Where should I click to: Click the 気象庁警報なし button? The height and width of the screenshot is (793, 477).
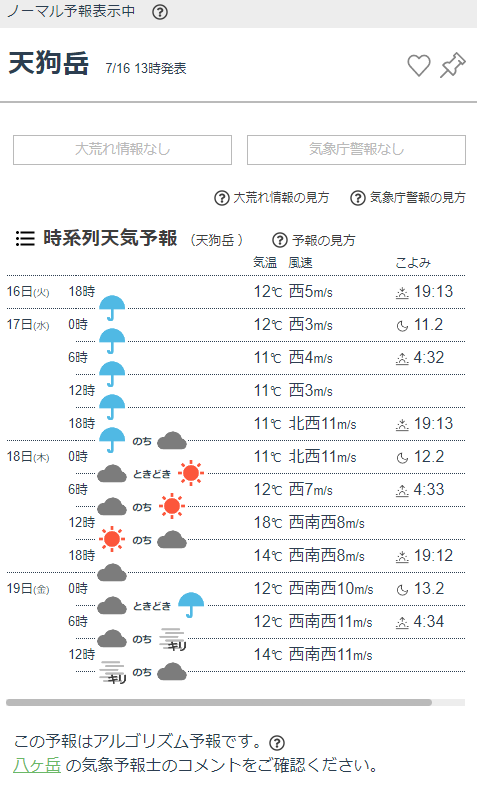pos(356,150)
